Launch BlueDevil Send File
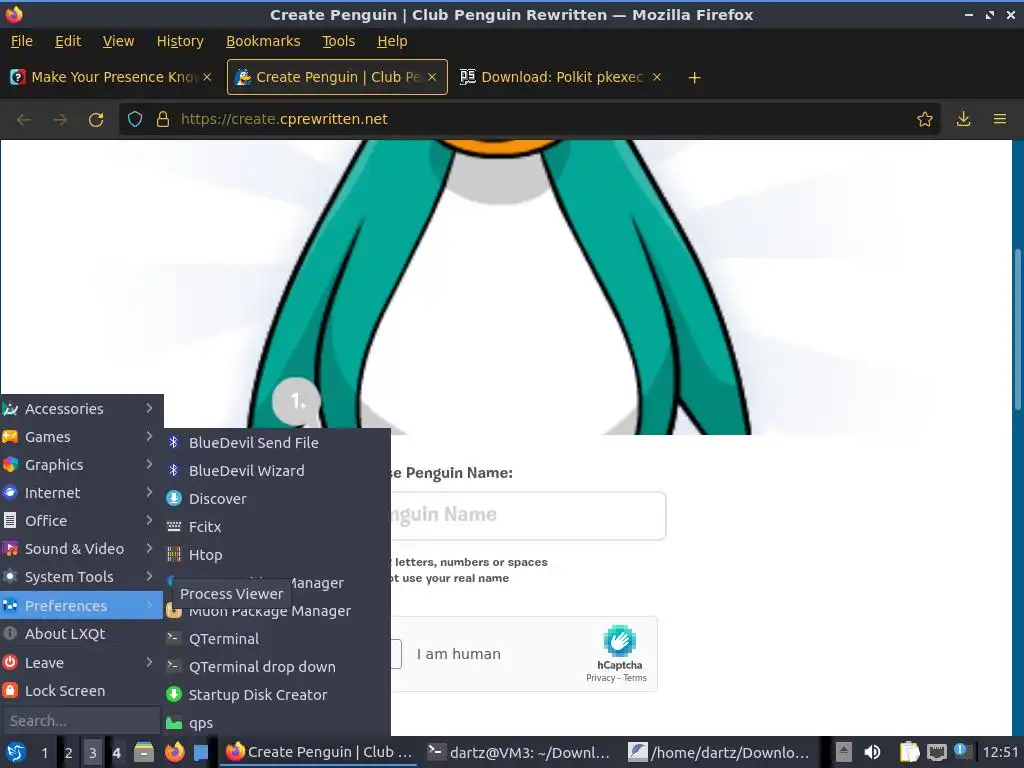Screen dimensions: 1024x768 (277, 443)
